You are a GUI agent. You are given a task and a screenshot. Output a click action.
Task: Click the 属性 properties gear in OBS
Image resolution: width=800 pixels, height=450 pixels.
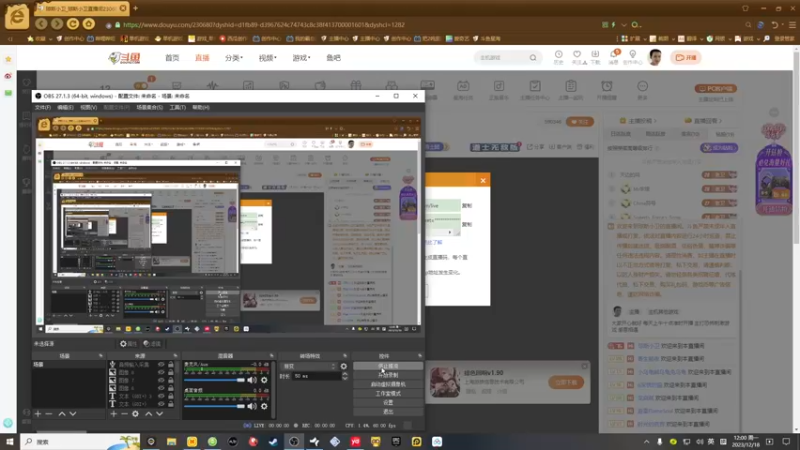128,344
